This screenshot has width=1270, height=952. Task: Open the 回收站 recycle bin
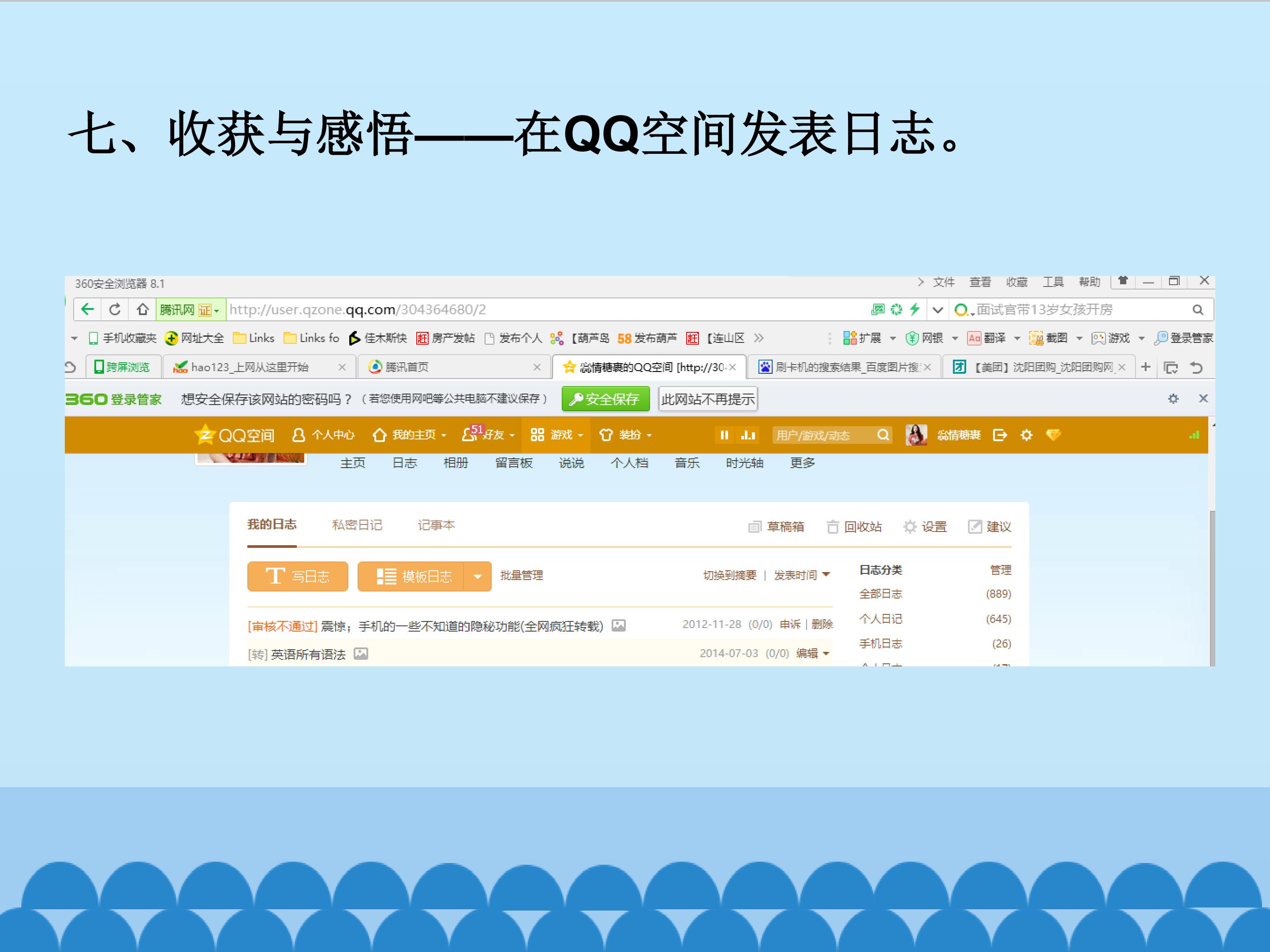[854, 527]
